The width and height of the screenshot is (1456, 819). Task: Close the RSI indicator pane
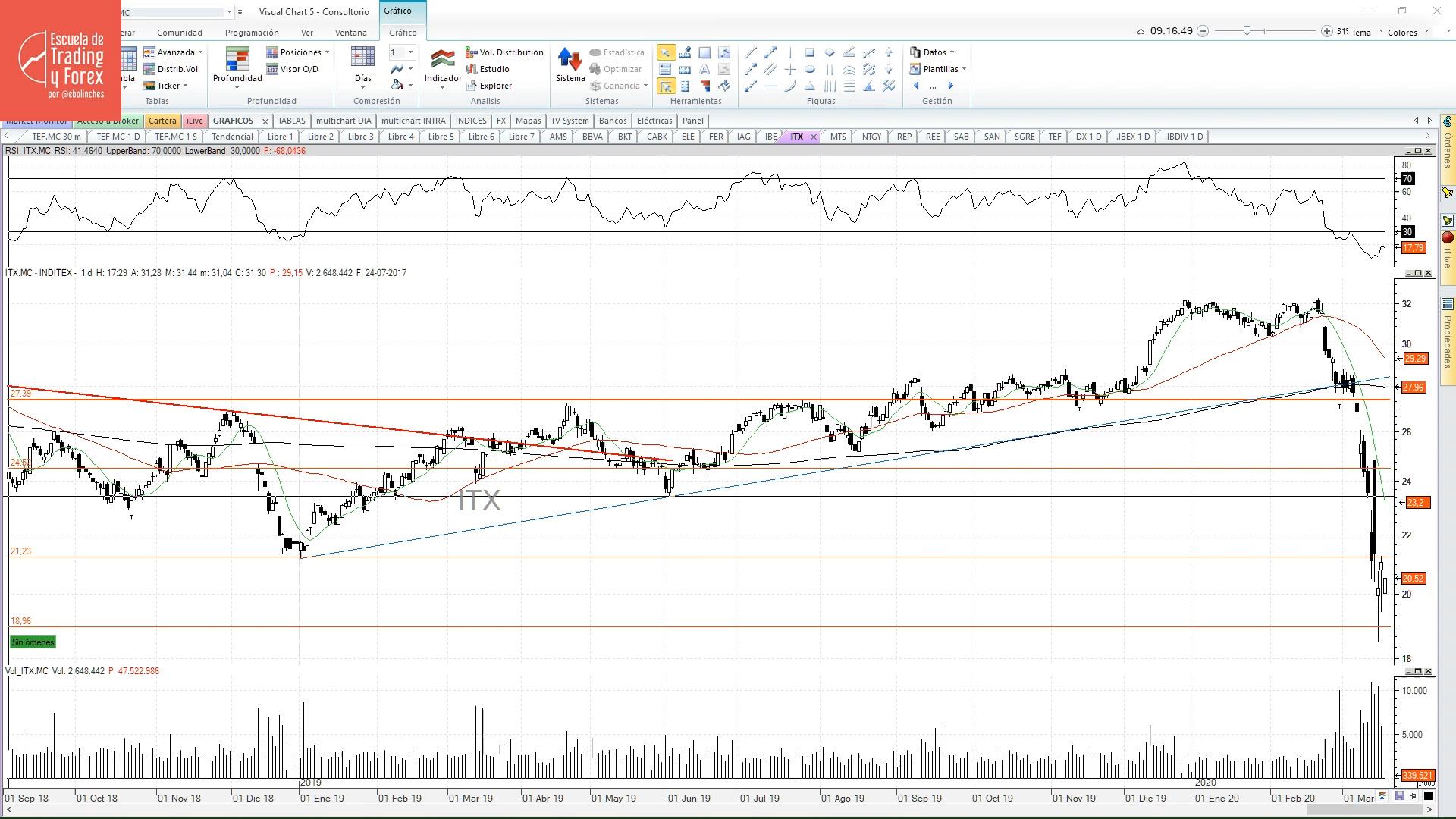[x=1429, y=151]
